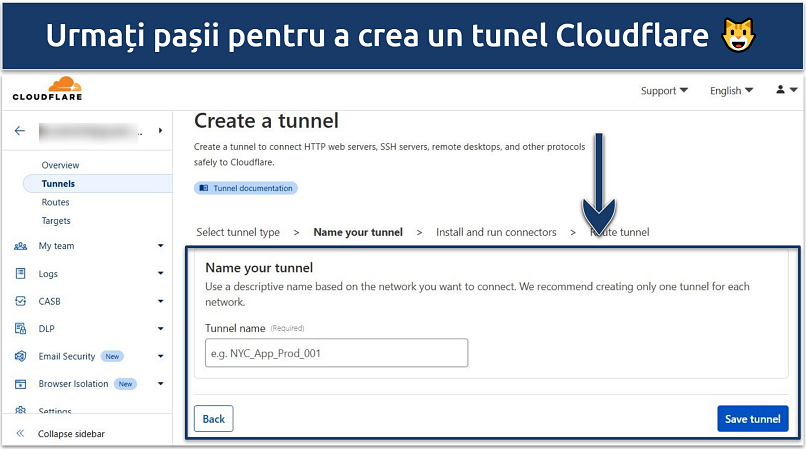Click the Browser Isolation icon
This screenshot has width=806, height=449.
pos(21,384)
